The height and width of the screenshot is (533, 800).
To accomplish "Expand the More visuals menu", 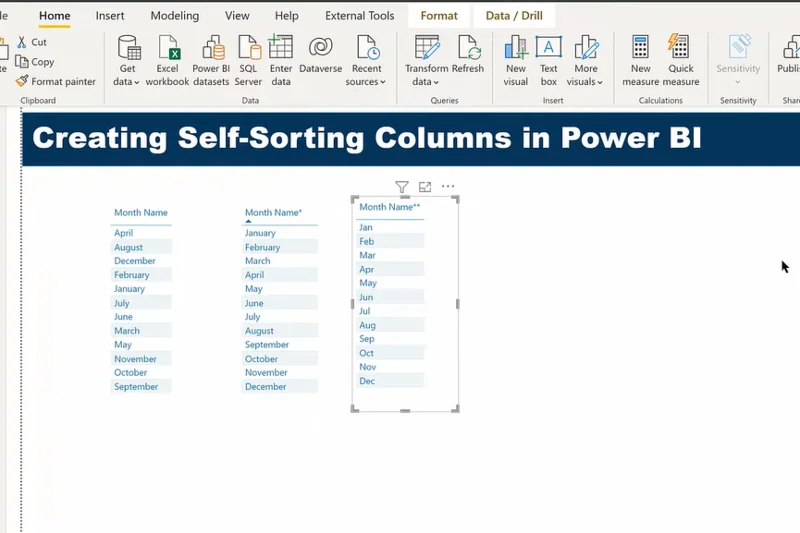I will click(585, 61).
